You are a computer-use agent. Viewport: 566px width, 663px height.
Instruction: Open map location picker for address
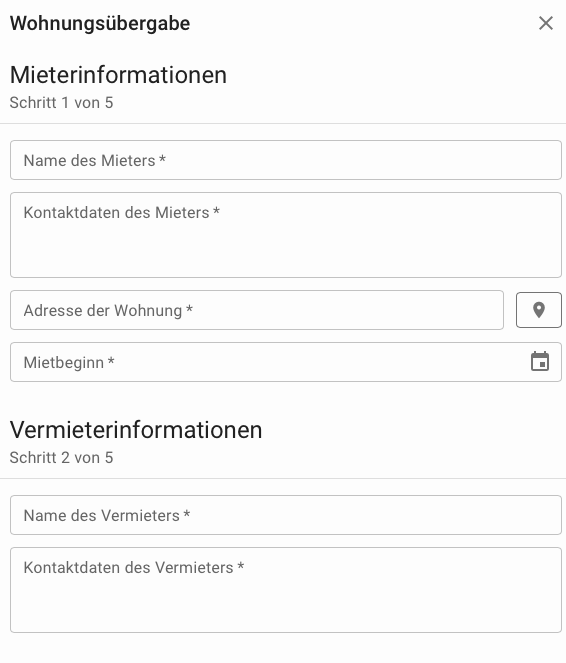coord(539,310)
